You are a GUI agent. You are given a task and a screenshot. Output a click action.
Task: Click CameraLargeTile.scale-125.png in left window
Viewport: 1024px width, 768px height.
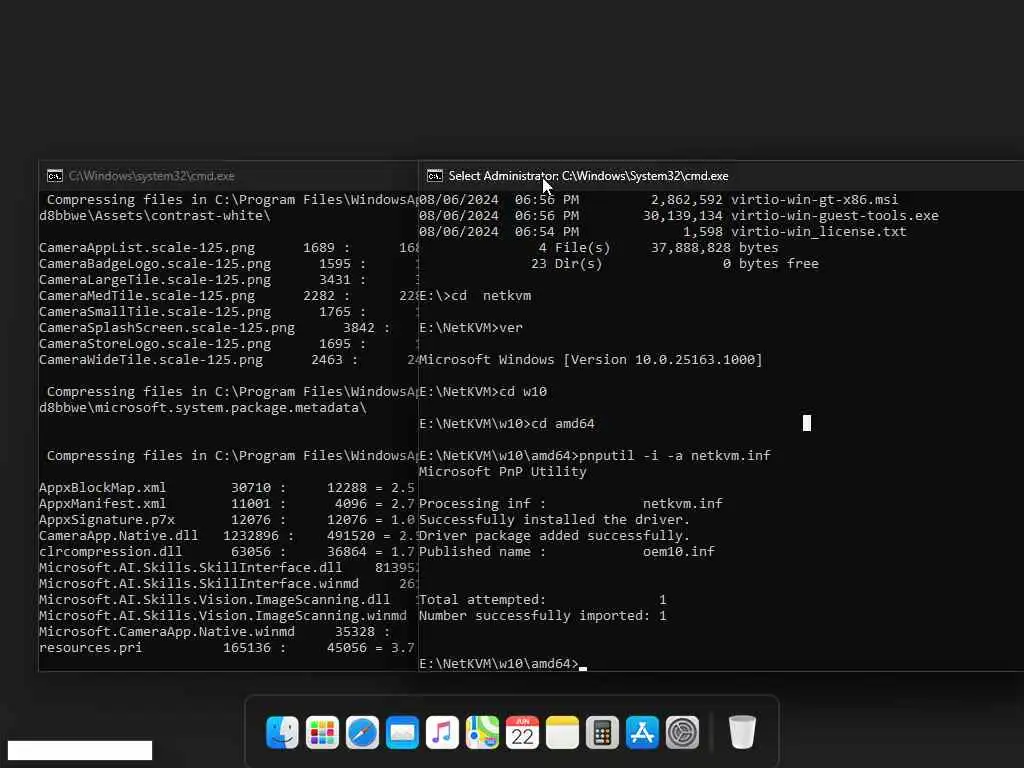click(x=155, y=280)
